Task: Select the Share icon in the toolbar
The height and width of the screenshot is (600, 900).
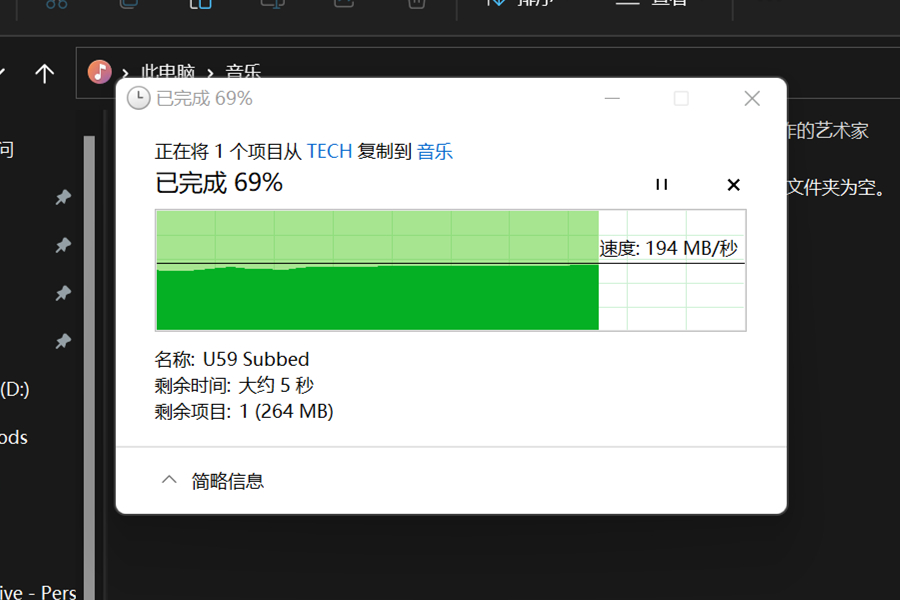Action: 342,5
